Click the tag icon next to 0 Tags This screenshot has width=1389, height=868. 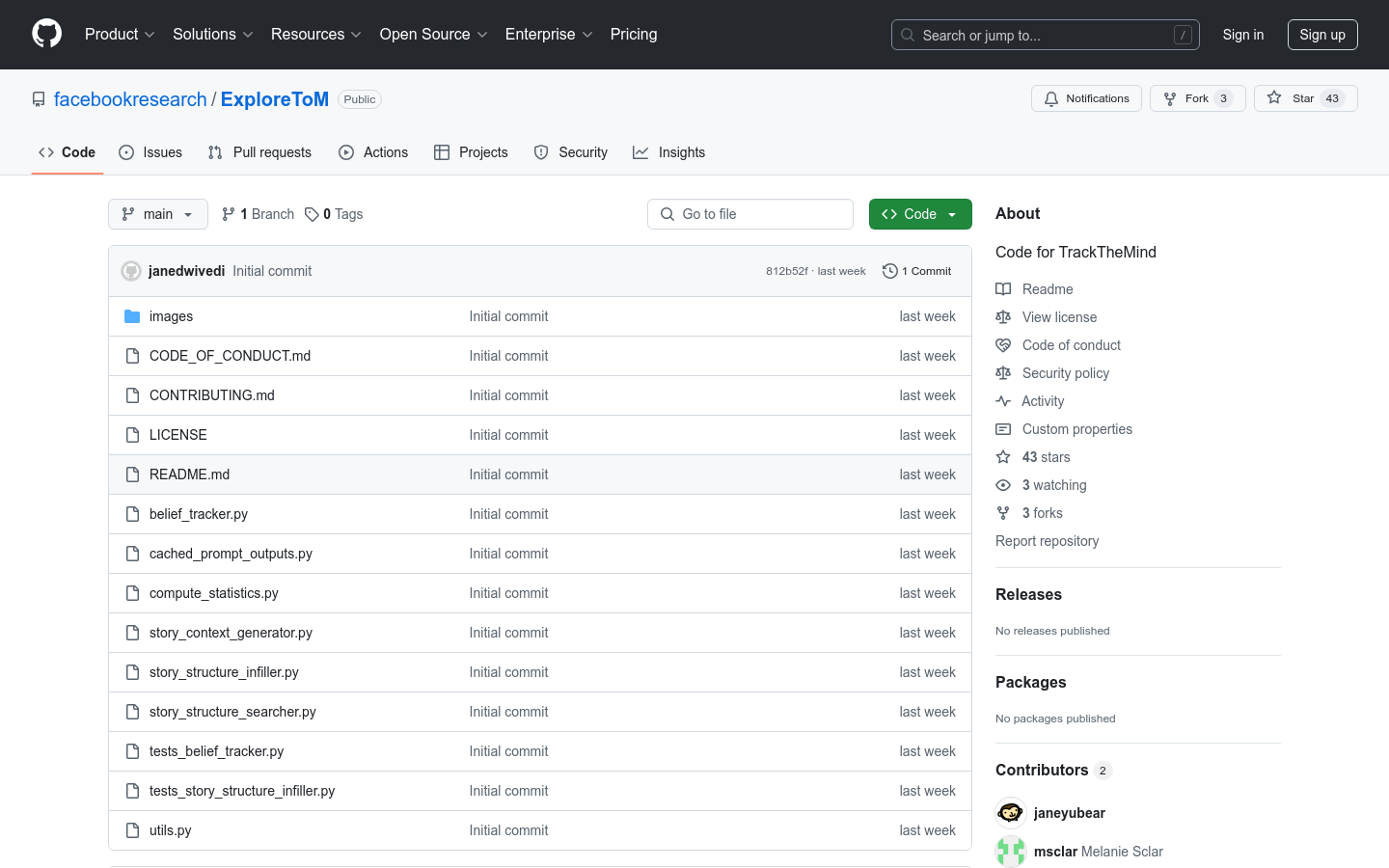pyautogui.click(x=312, y=214)
